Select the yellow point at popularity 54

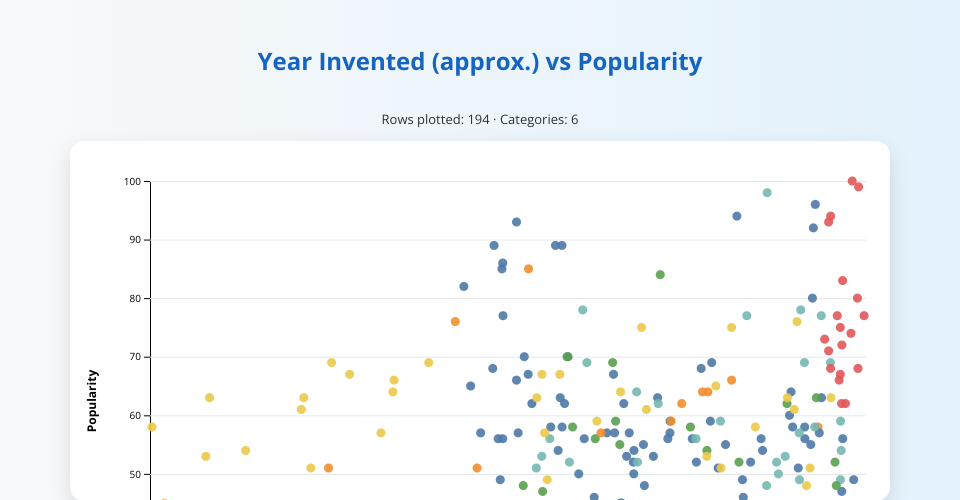point(245,451)
